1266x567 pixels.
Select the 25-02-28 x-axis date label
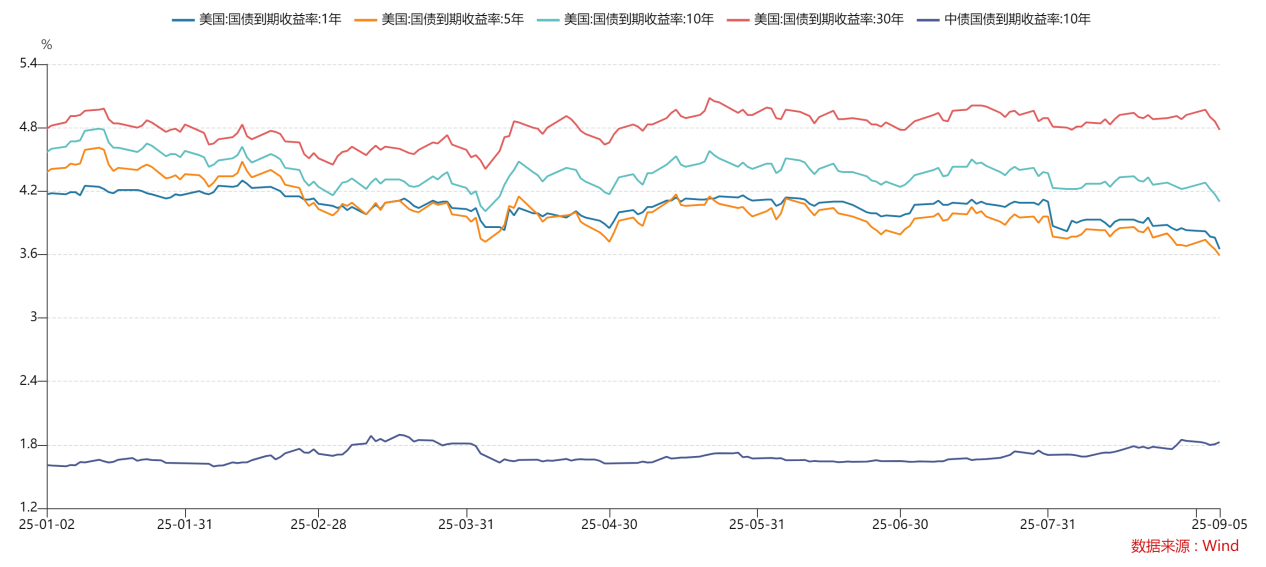pos(318,524)
